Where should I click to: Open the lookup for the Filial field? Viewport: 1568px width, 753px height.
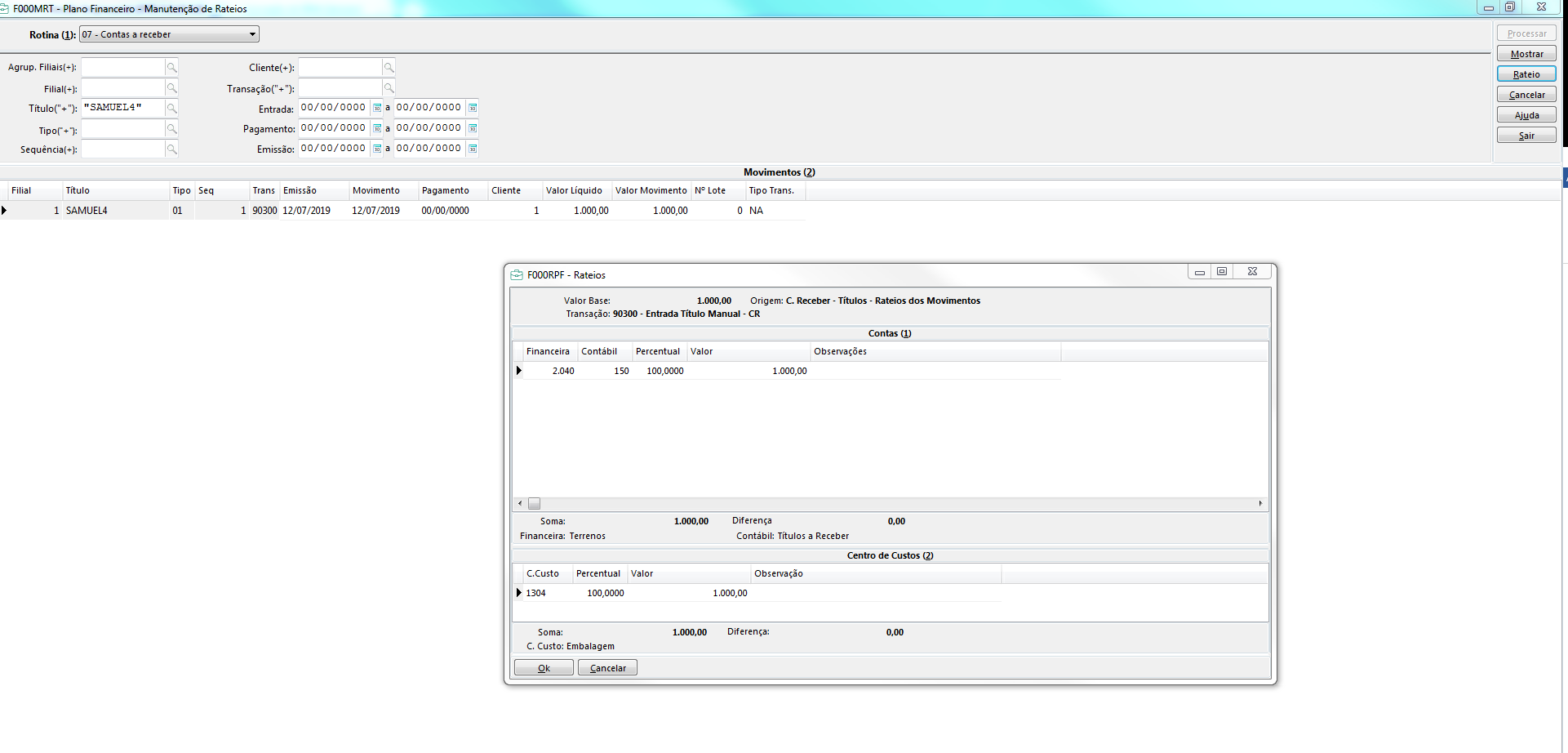pos(171,88)
